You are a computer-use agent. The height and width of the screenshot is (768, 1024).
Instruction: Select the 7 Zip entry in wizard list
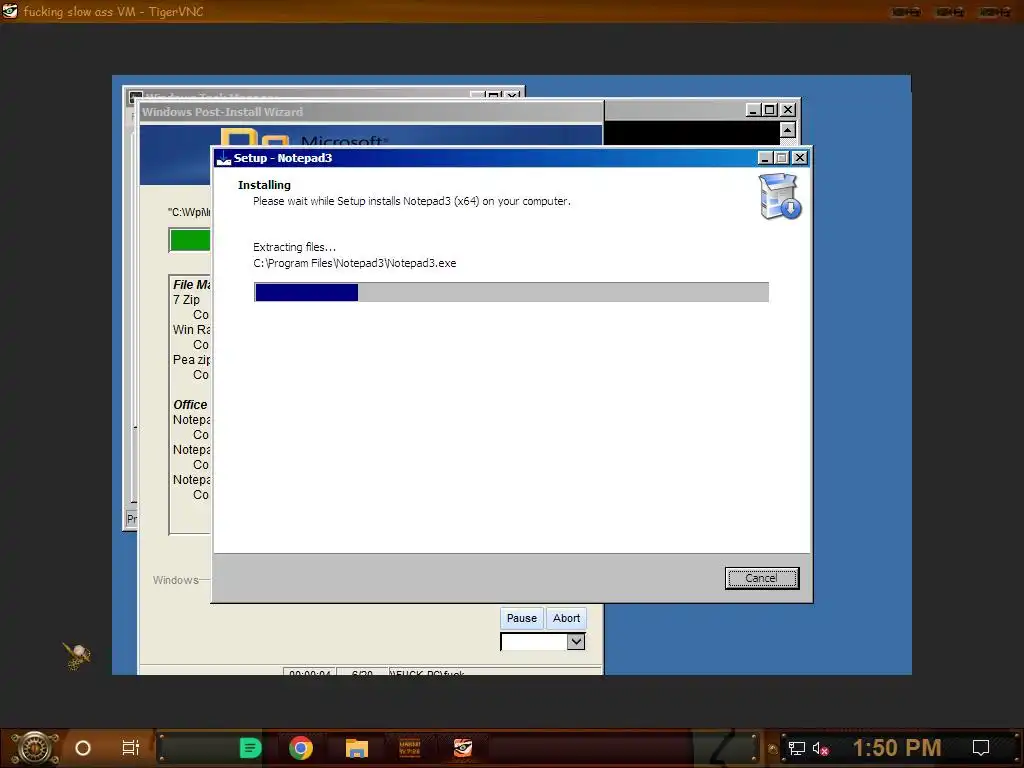(187, 300)
